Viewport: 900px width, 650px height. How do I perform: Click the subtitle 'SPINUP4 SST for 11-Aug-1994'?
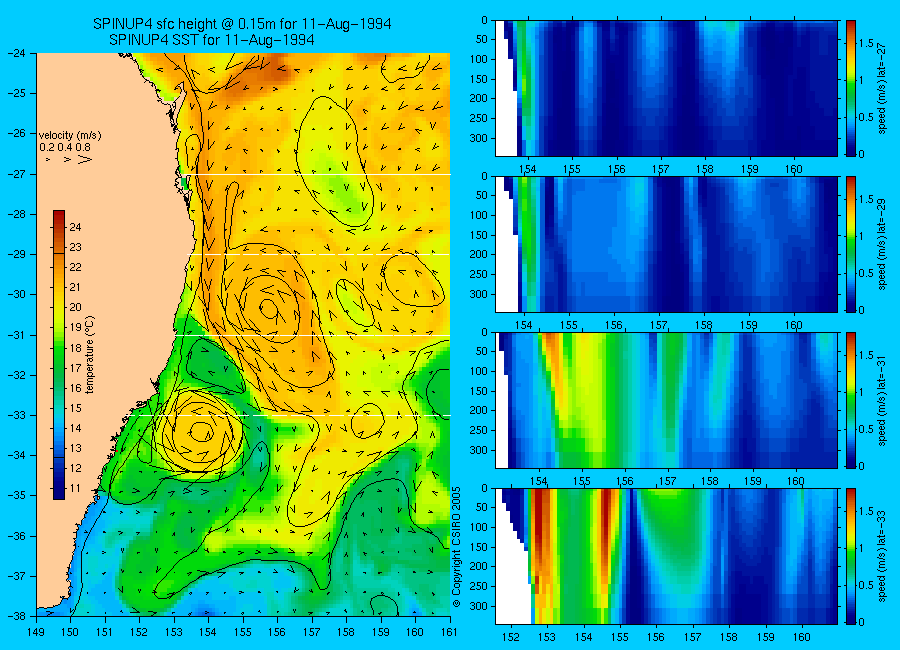(211, 40)
